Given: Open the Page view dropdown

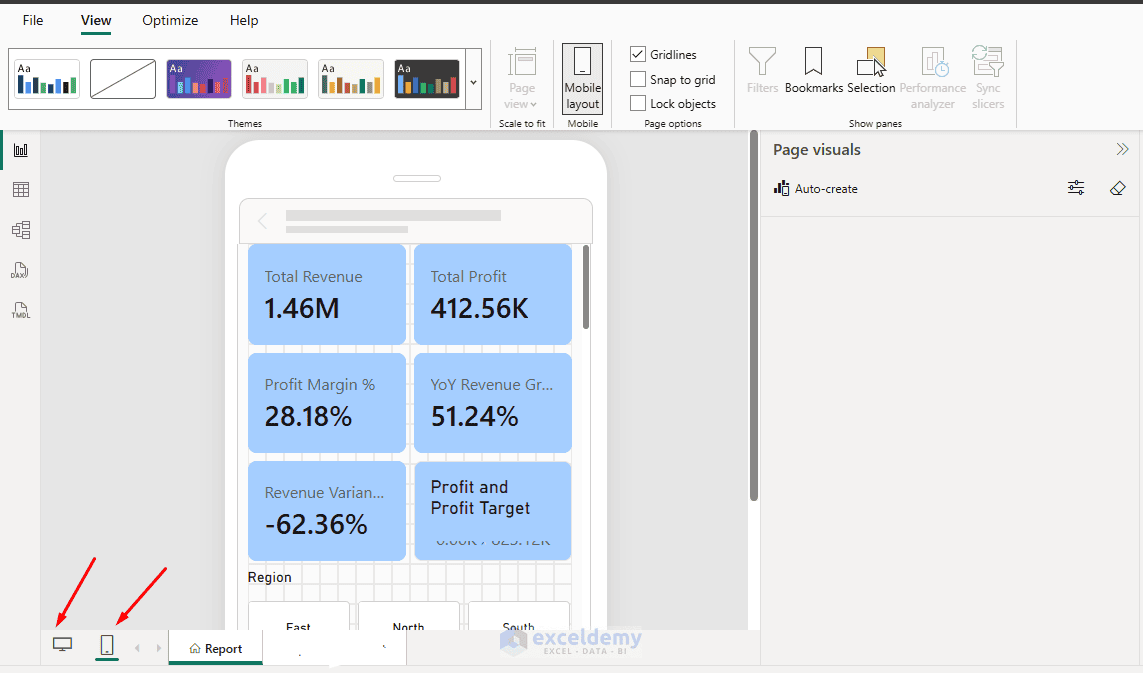Looking at the screenshot, I should (x=522, y=79).
